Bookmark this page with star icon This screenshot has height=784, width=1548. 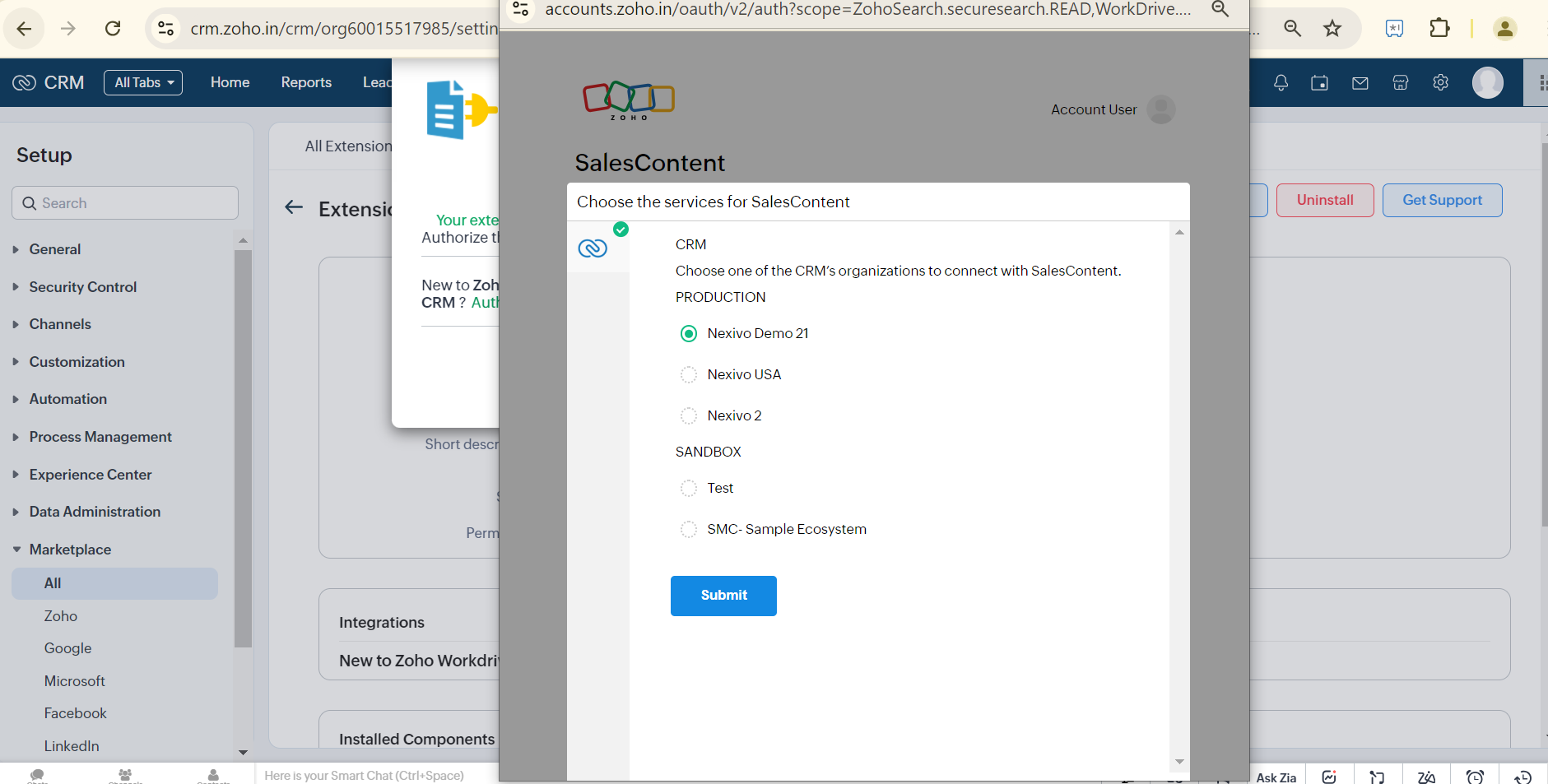tap(1332, 29)
